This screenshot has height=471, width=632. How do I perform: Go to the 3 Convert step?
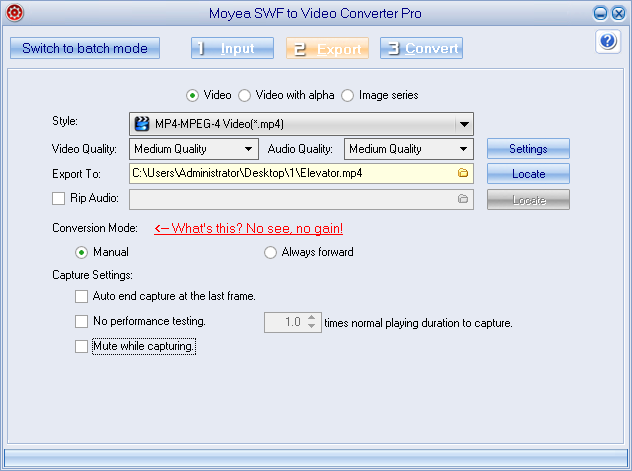coord(421,48)
